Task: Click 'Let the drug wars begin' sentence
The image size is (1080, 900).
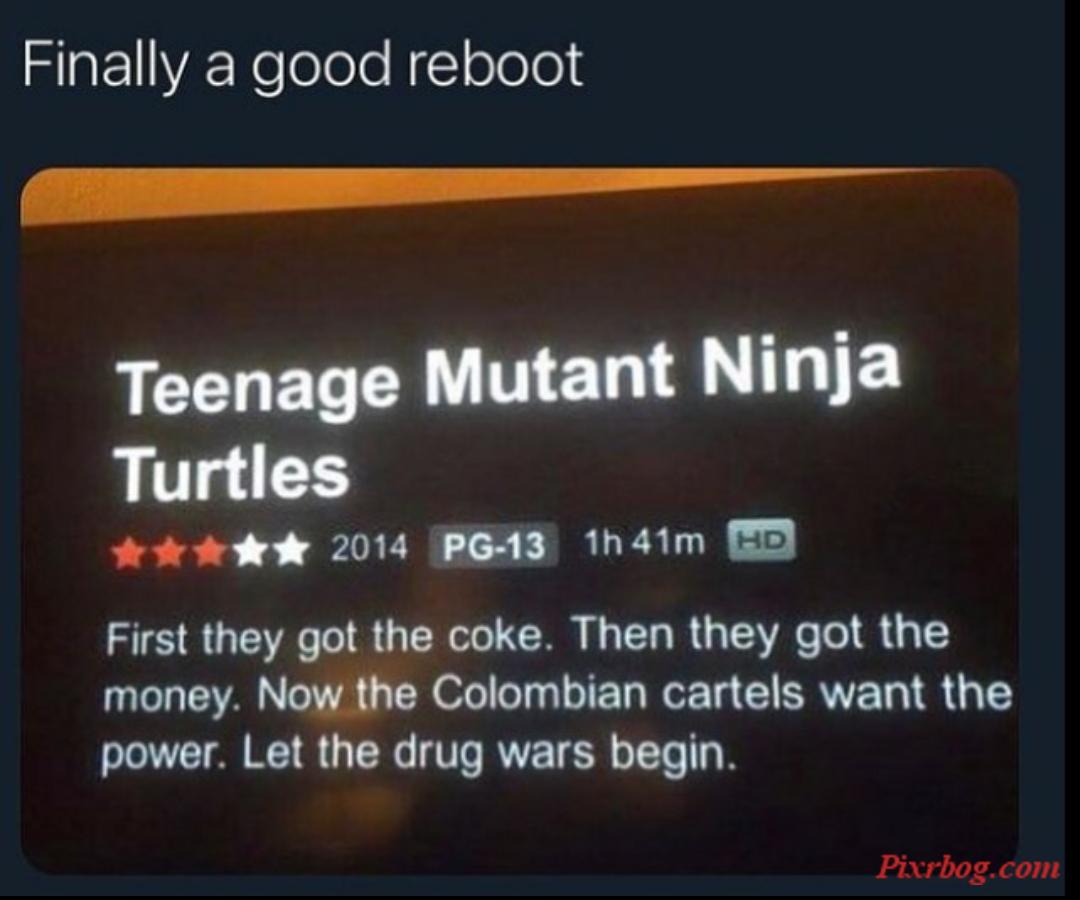Action: (x=483, y=754)
